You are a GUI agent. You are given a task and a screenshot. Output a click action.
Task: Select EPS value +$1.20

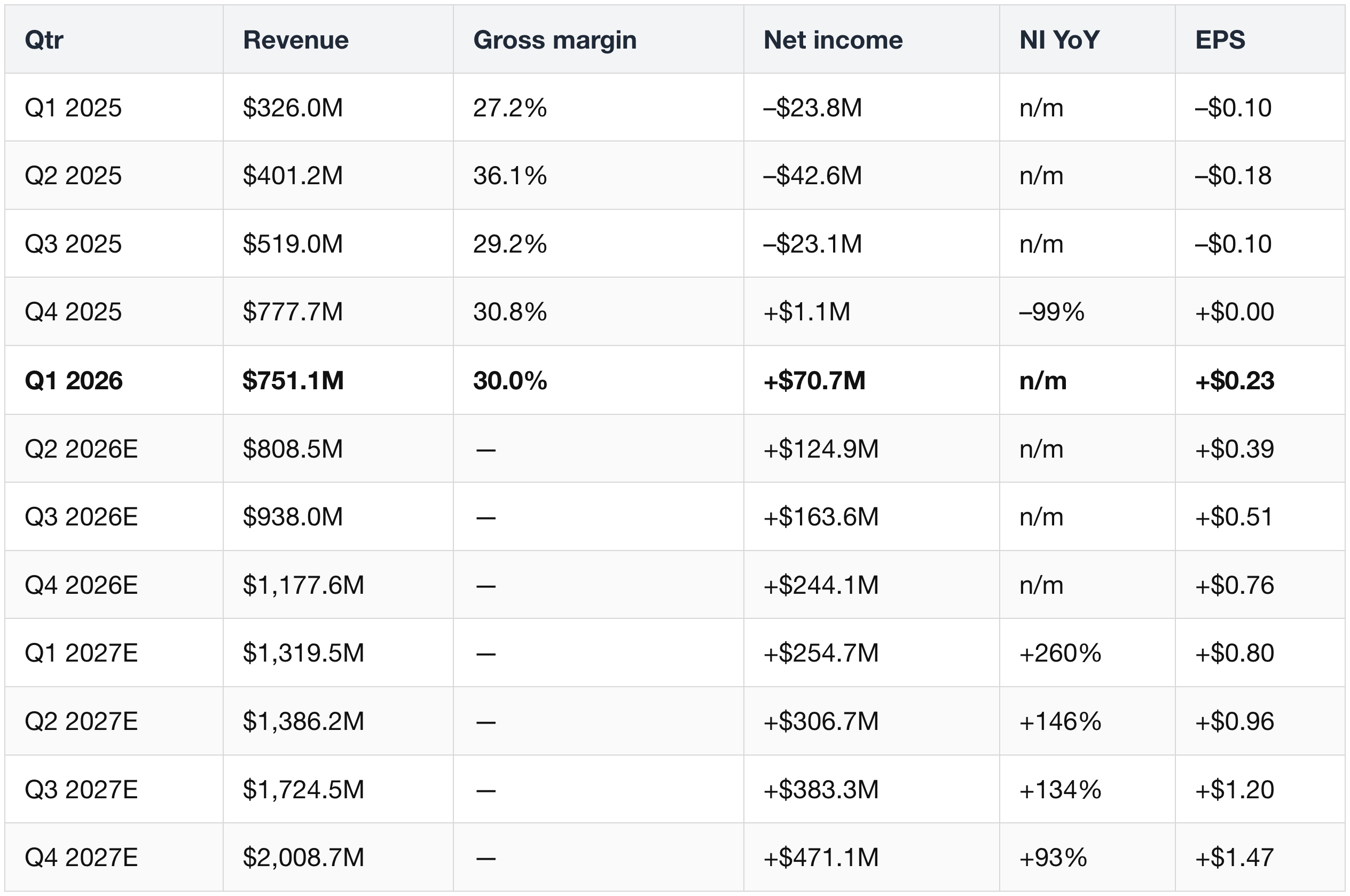1235,790
